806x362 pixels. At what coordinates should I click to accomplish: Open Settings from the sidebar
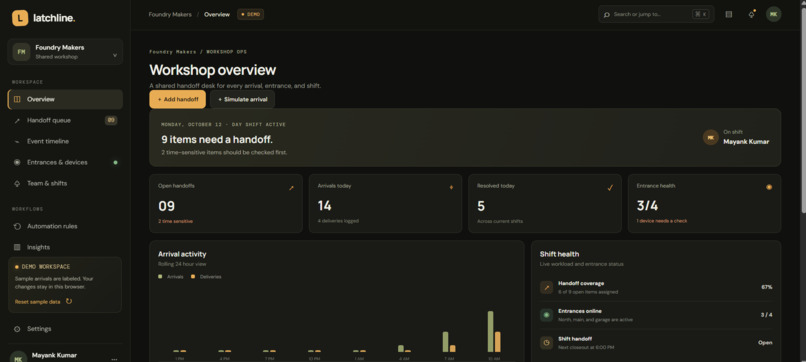click(65, 329)
